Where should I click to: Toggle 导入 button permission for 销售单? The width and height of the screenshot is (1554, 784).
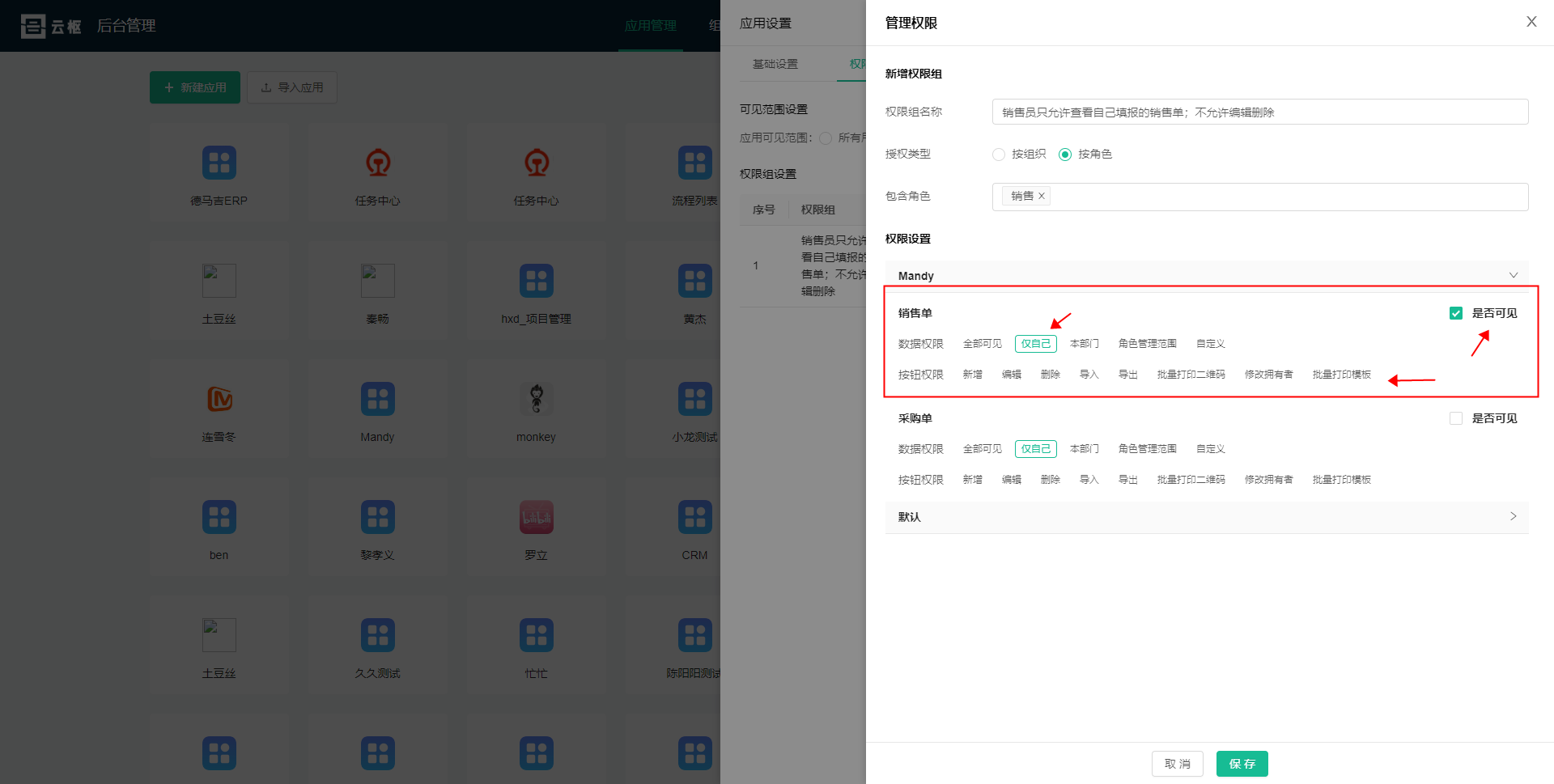[x=1089, y=375]
